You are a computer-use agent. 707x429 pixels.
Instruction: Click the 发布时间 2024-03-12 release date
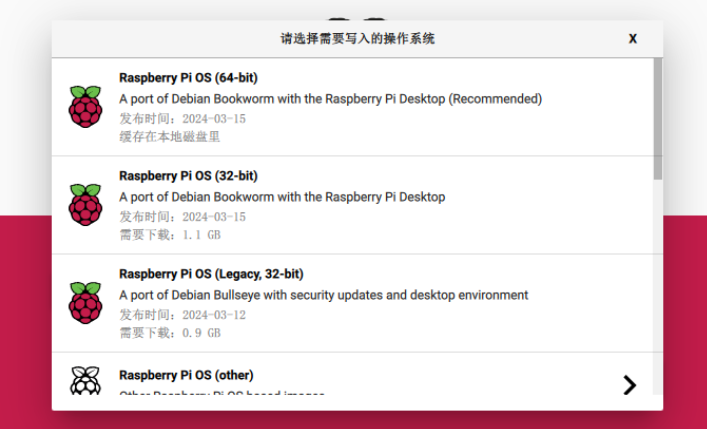[183, 314]
